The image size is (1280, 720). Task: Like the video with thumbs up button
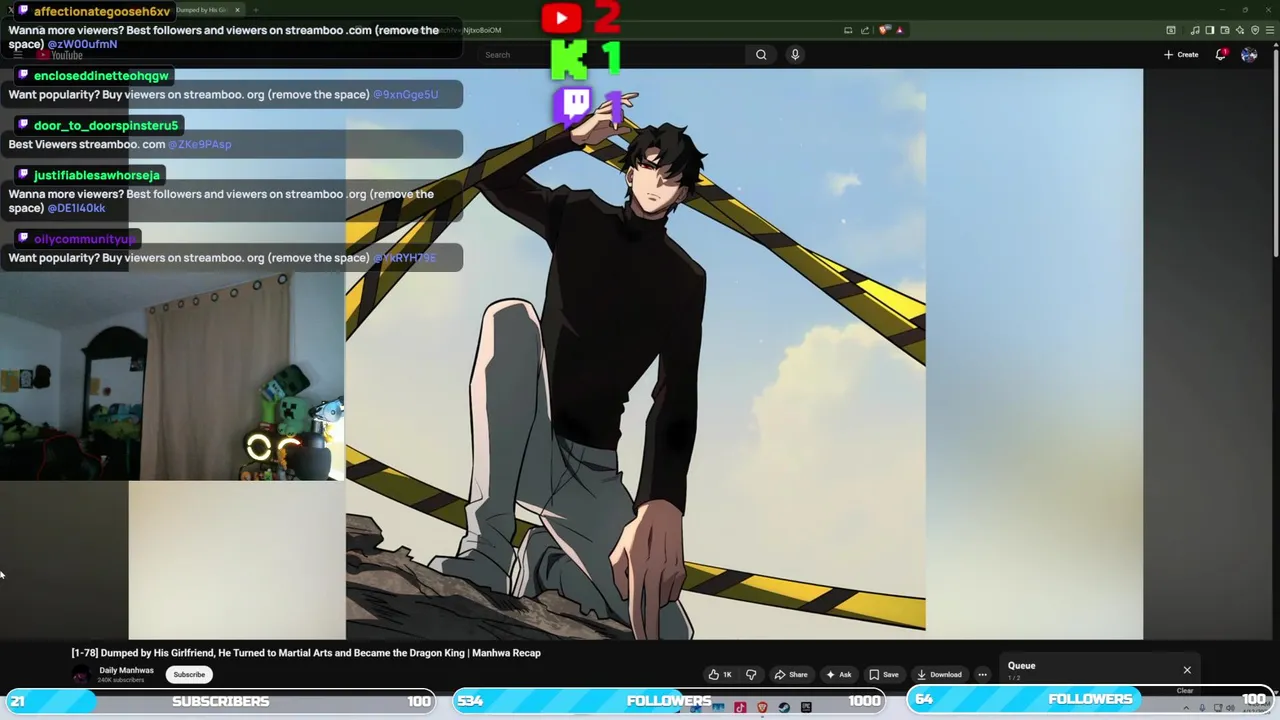pyautogui.click(x=719, y=674)
